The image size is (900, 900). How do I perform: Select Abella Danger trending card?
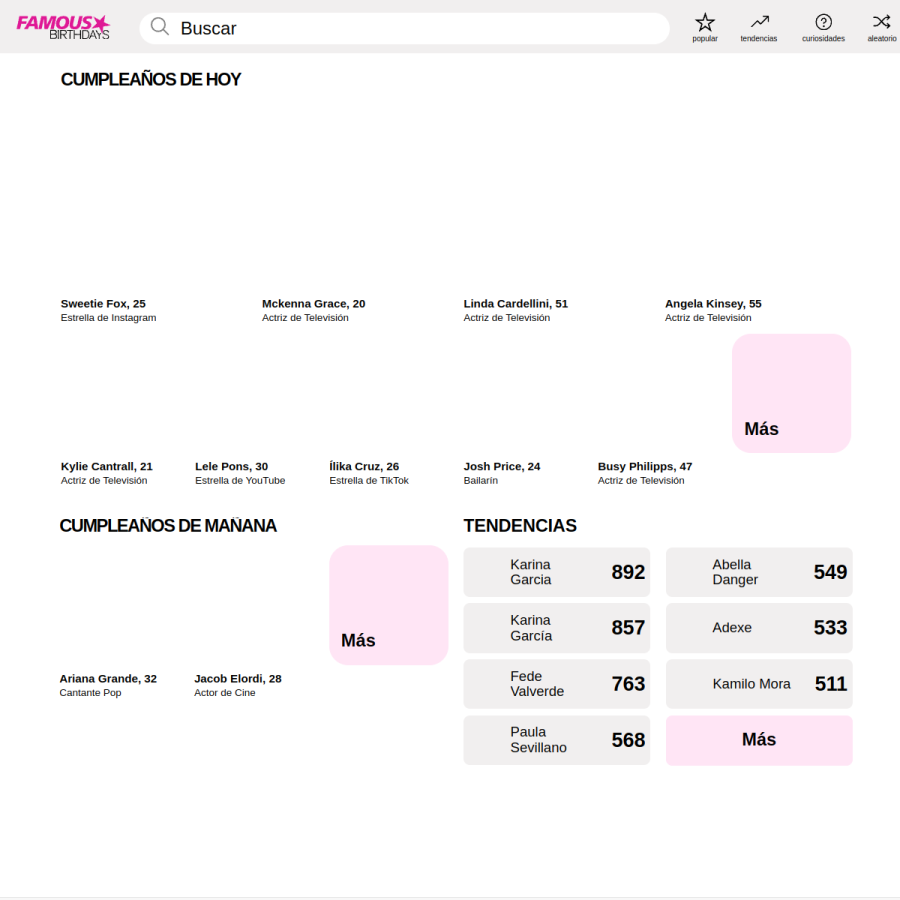point(759,572)
